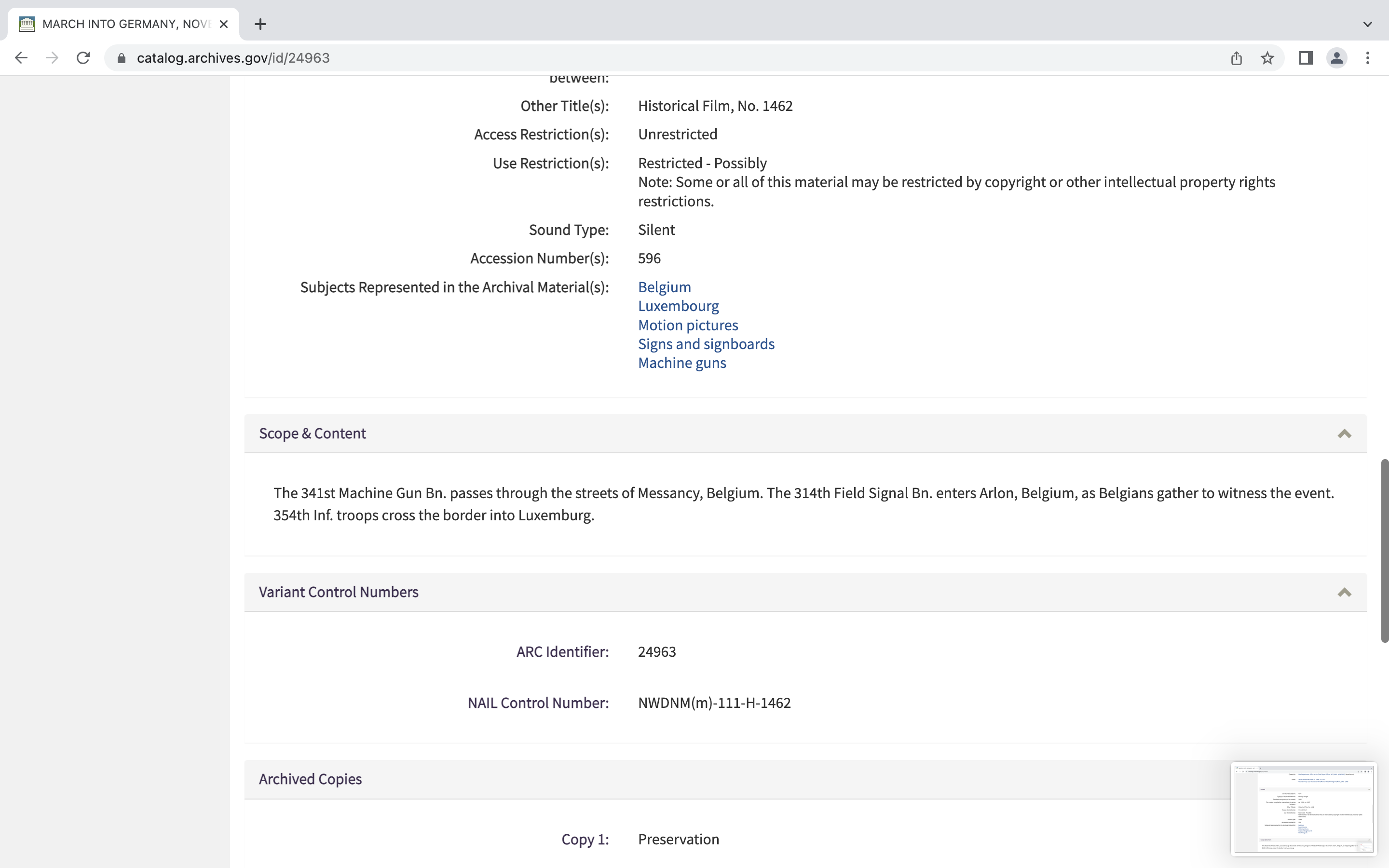Open the browser side panel

(x=1306, y=58)
